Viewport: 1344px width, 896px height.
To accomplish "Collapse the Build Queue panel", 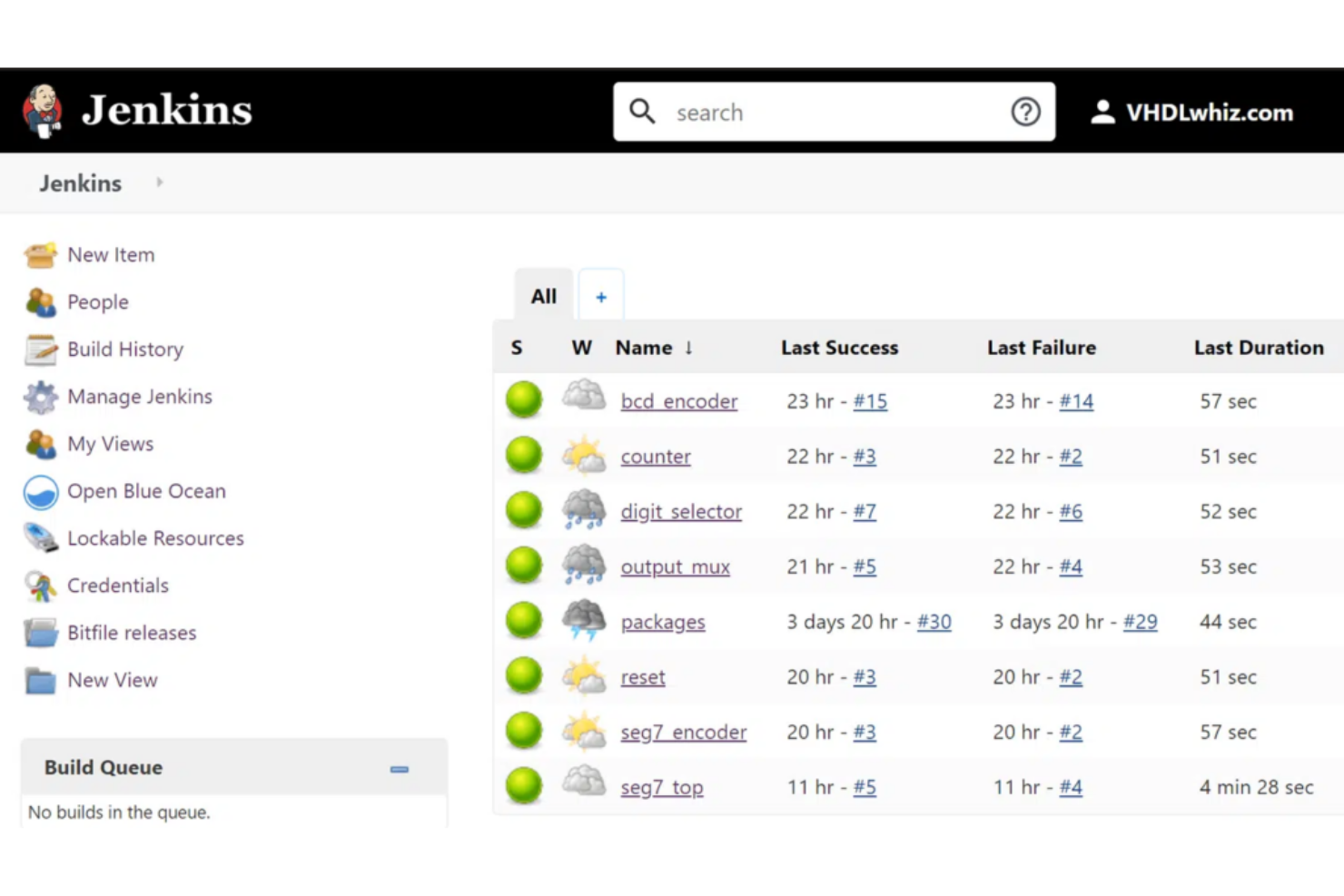I will pos(400,769).
